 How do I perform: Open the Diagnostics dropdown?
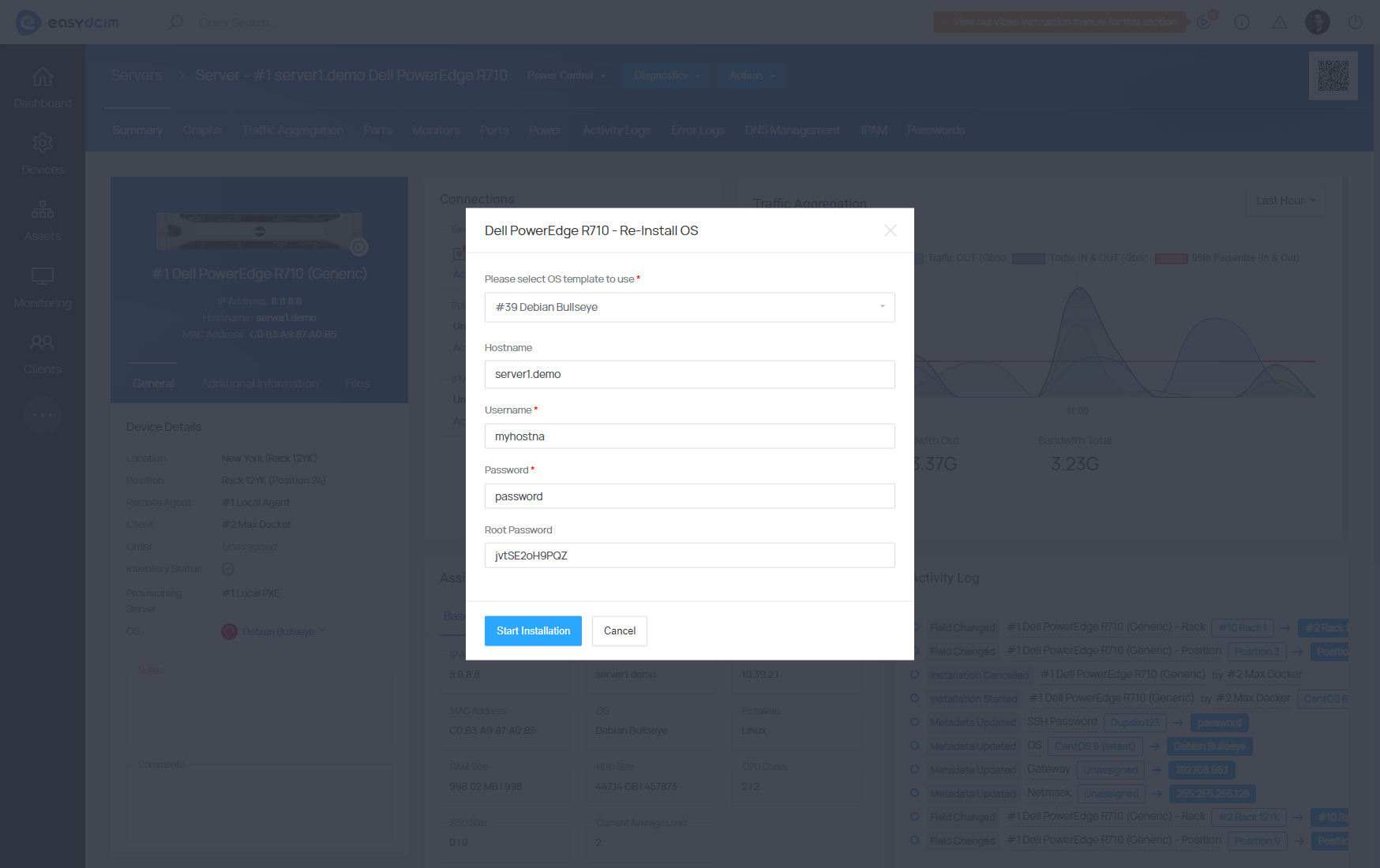[x=666, y=76]
